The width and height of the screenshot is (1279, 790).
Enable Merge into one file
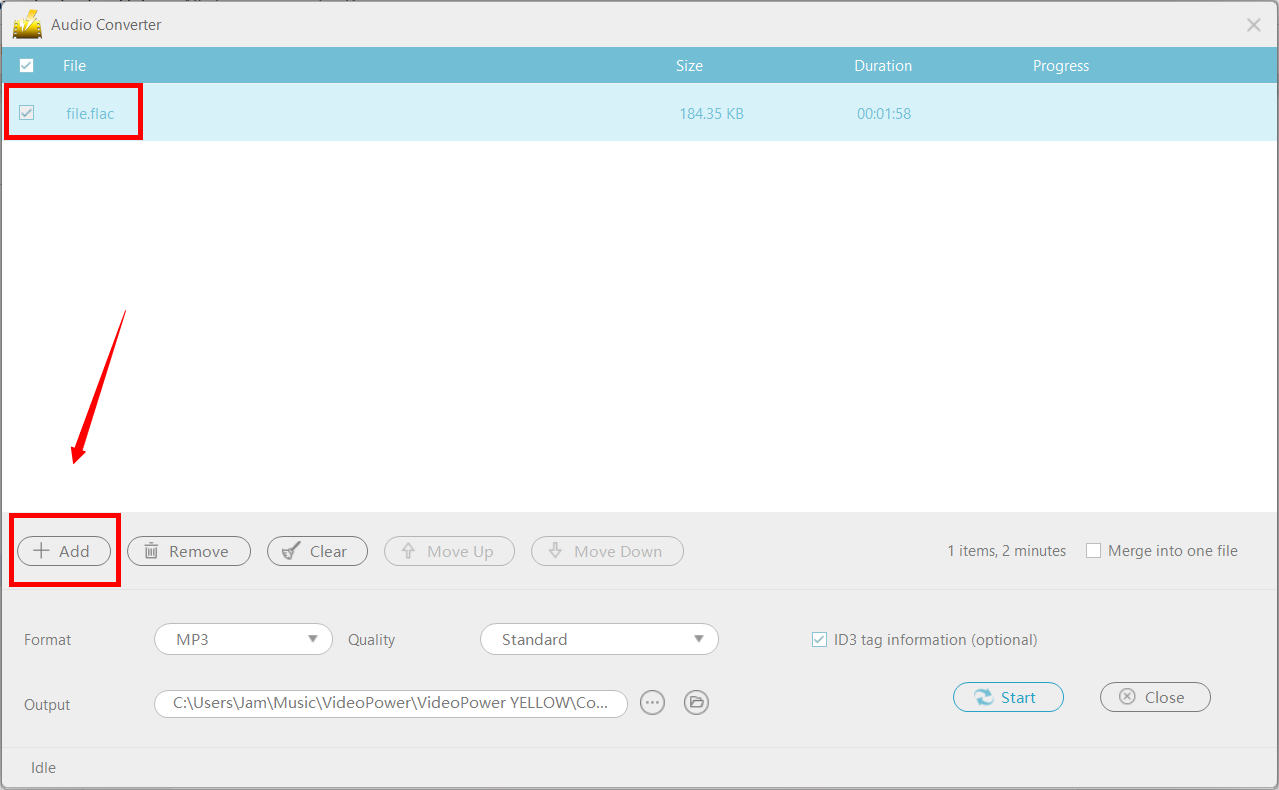tap(1093, 549)
